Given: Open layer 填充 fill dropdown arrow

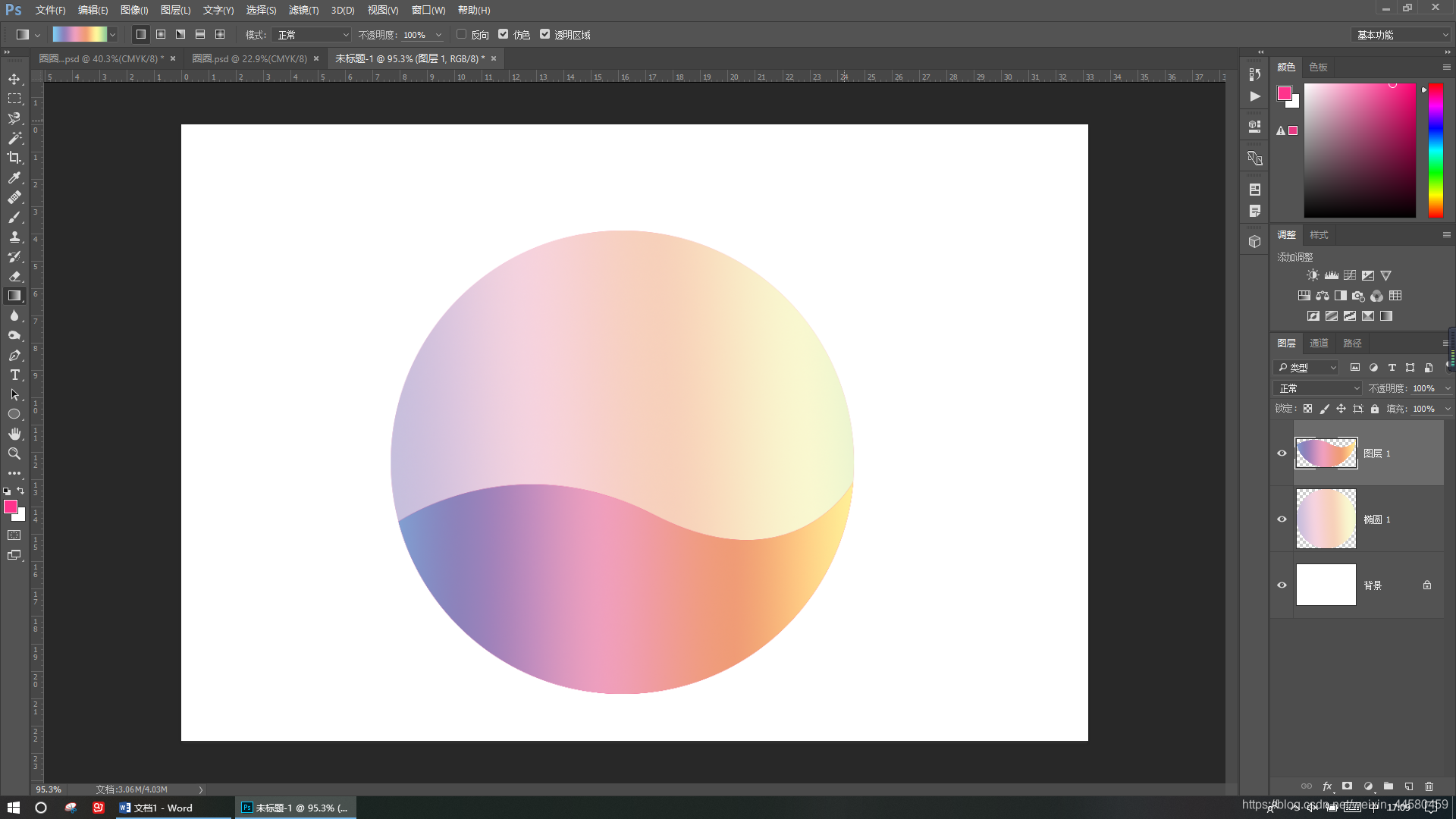Looking at the screenshot, I should [x=1447, y=409].
